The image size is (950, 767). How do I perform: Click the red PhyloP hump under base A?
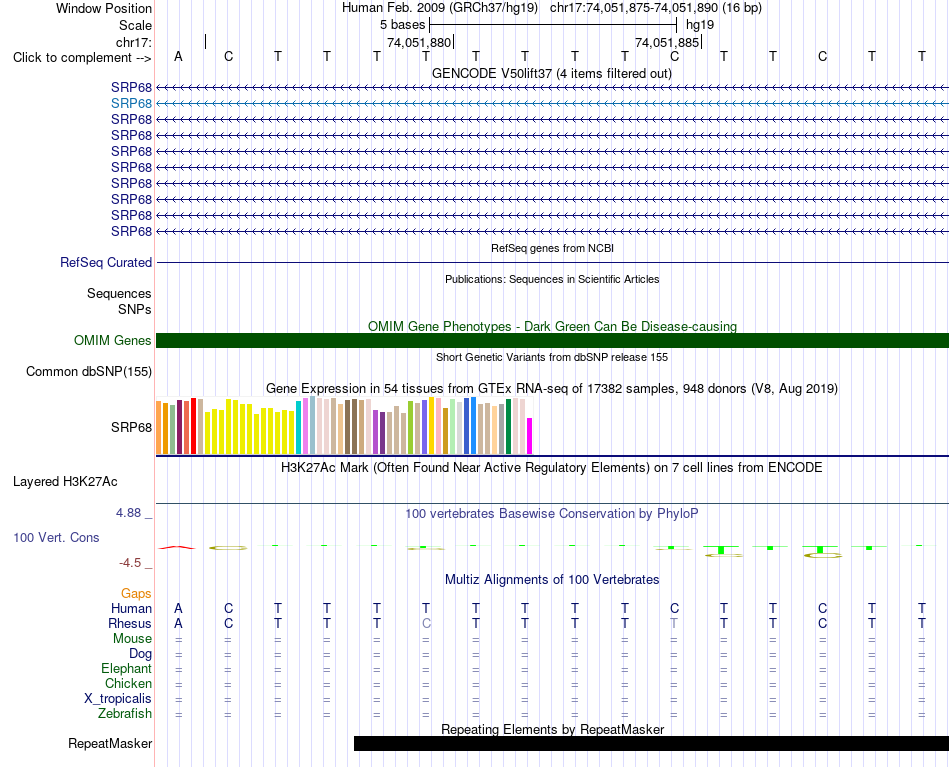(x=178, y=547)
